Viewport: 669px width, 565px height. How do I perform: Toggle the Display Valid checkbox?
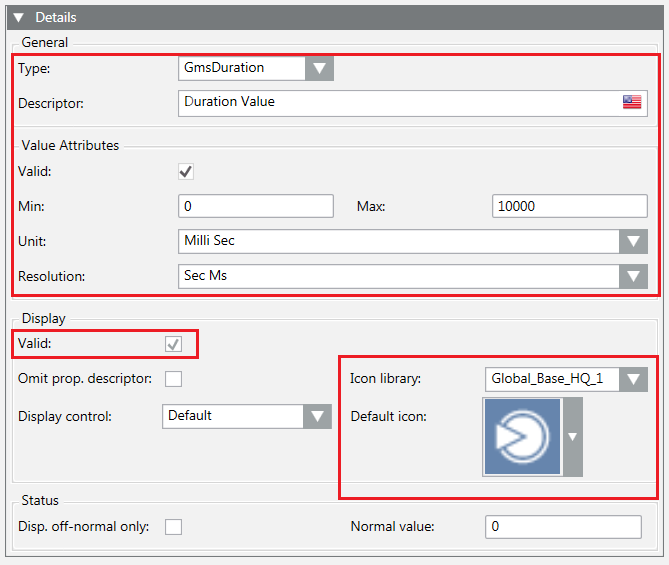pyautogui.click(x=174, y=344)
